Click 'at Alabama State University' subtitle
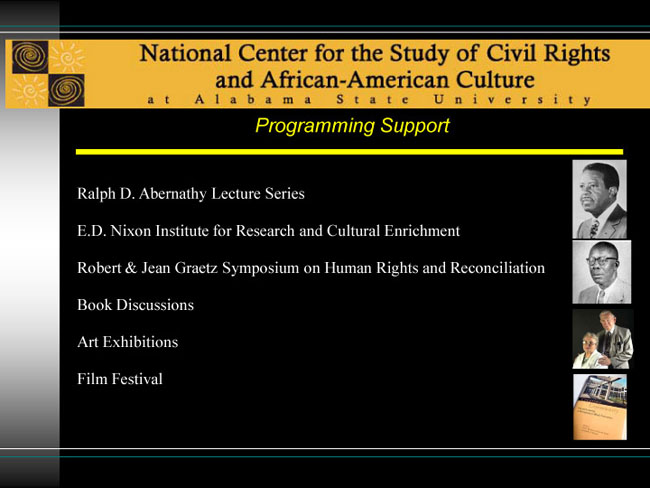 [x=369, y=100]
